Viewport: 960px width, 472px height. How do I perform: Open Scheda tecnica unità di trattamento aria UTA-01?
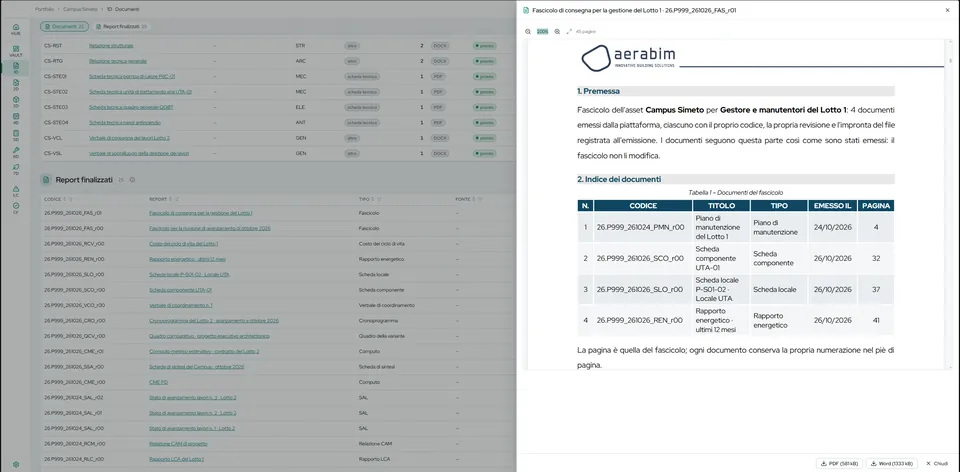pyautogui.click(x=140, y=92)
